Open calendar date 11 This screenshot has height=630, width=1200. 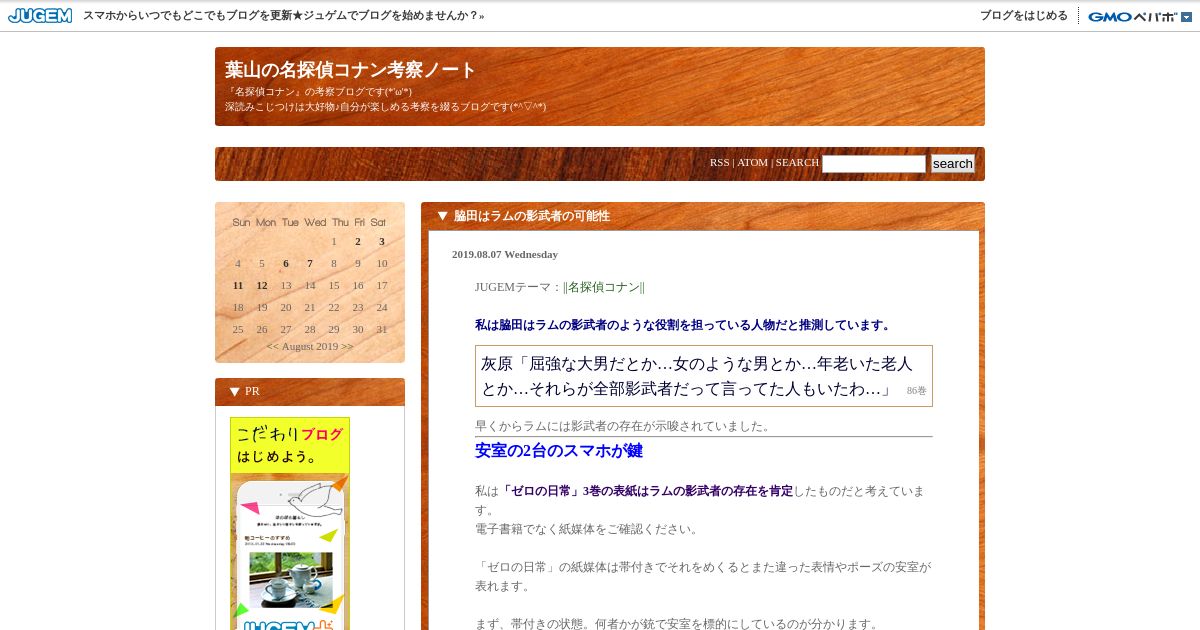(238, 285)
